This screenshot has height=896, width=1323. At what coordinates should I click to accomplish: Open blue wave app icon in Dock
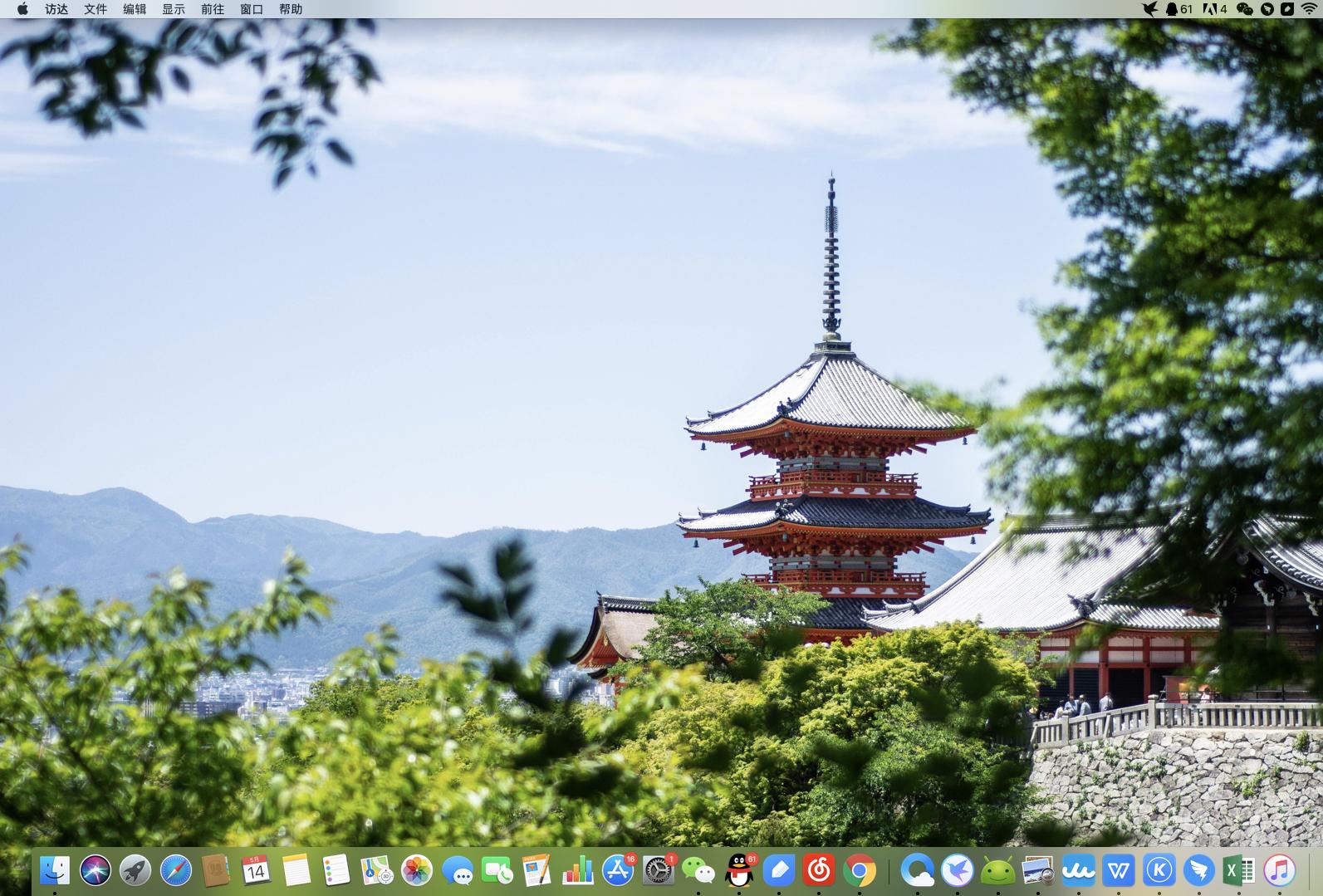pyautogui.click(x=1079, y=870)
